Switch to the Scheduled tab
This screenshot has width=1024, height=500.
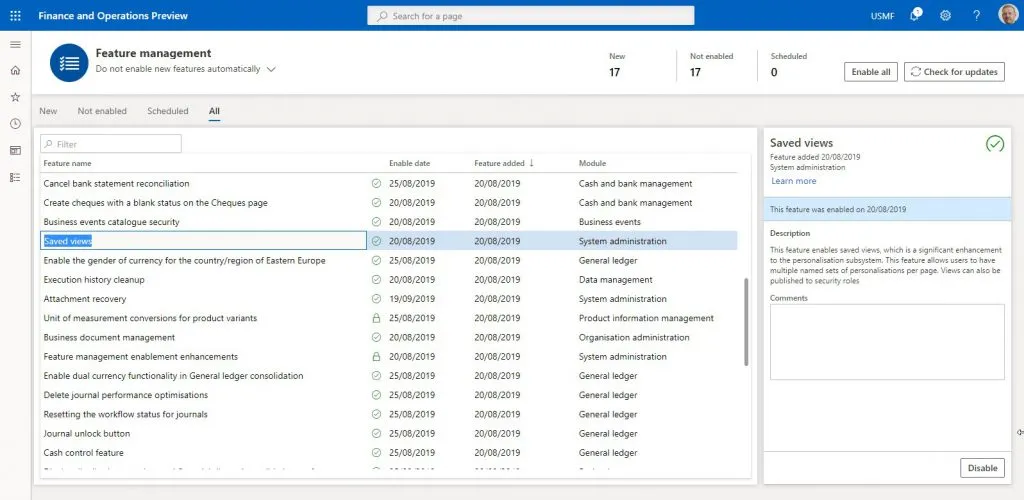pos(168,111)
